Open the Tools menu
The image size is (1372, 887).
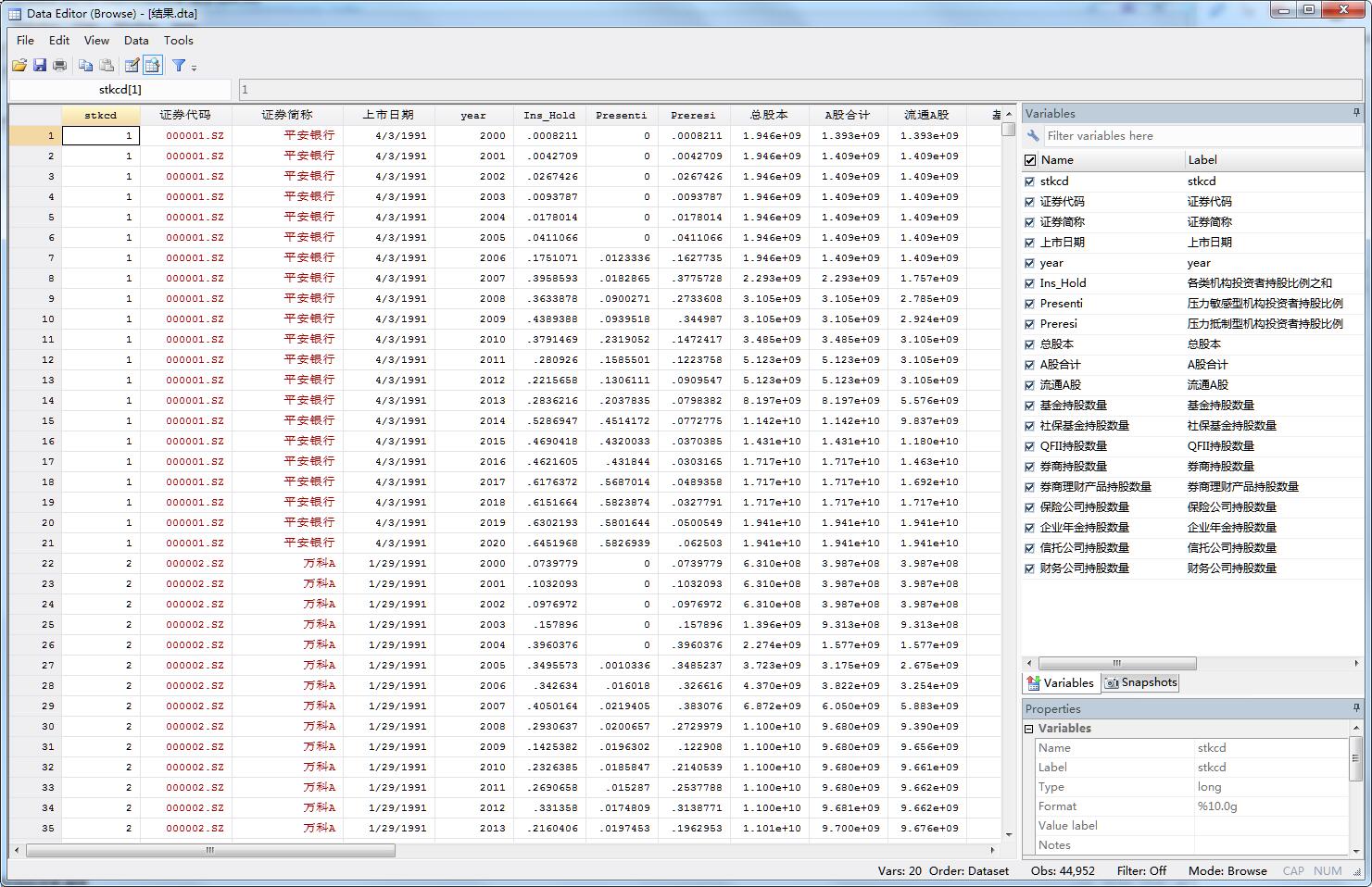coord(178,40)
